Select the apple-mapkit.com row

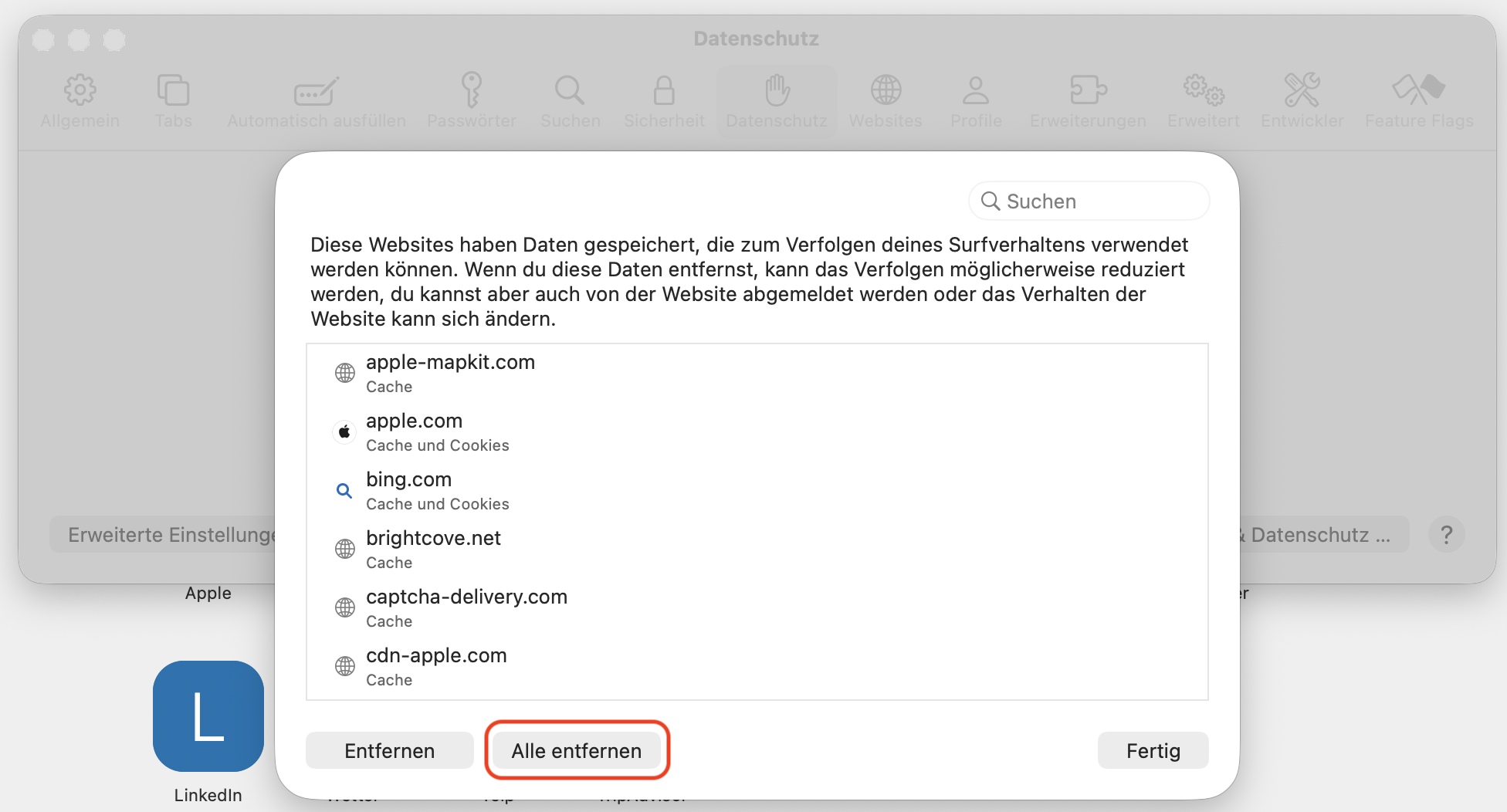pyautogui.click(x=757, y=374)
